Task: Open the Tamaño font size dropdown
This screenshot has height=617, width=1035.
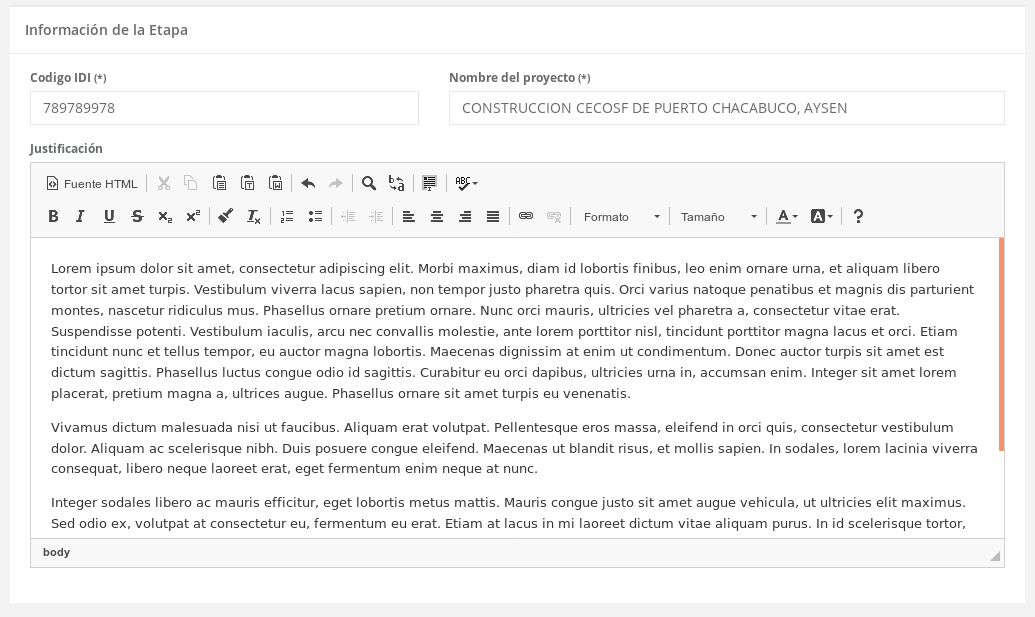Action: (718, 217)
